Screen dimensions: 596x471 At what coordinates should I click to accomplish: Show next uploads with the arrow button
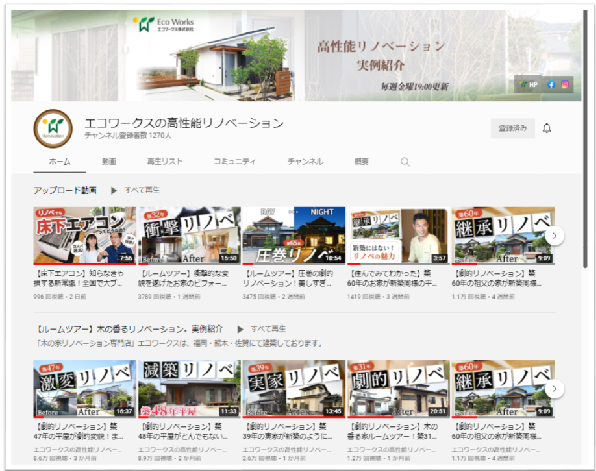[555, 236]
